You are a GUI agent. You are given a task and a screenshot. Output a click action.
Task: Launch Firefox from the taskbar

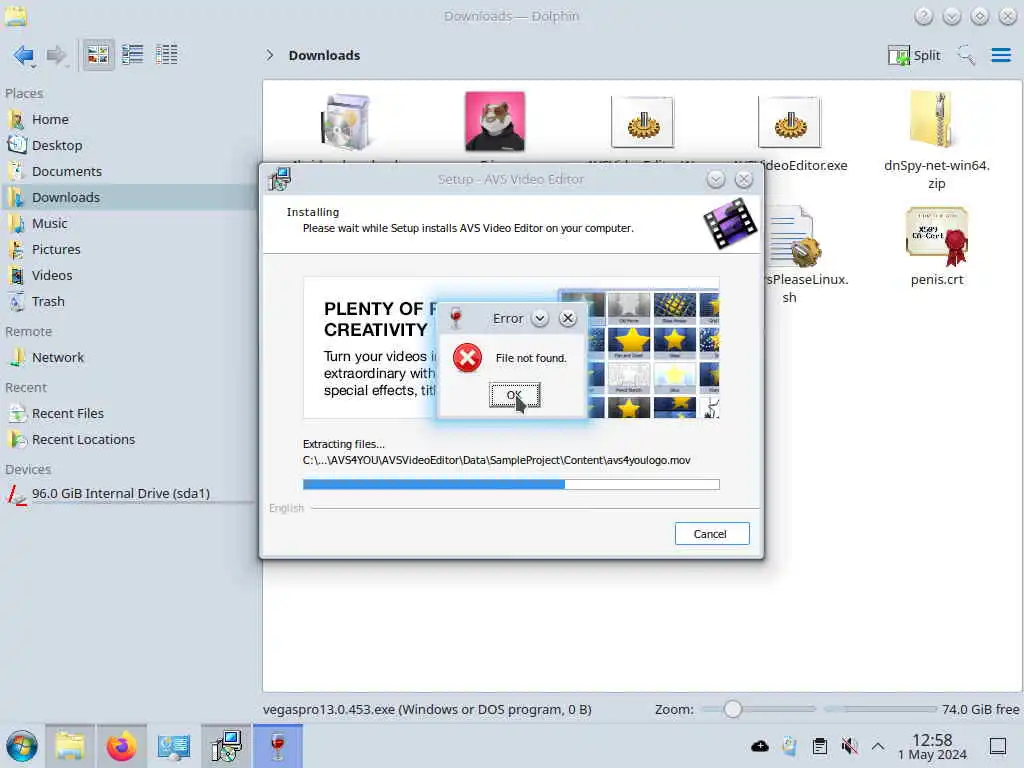[x=121, y=746]
